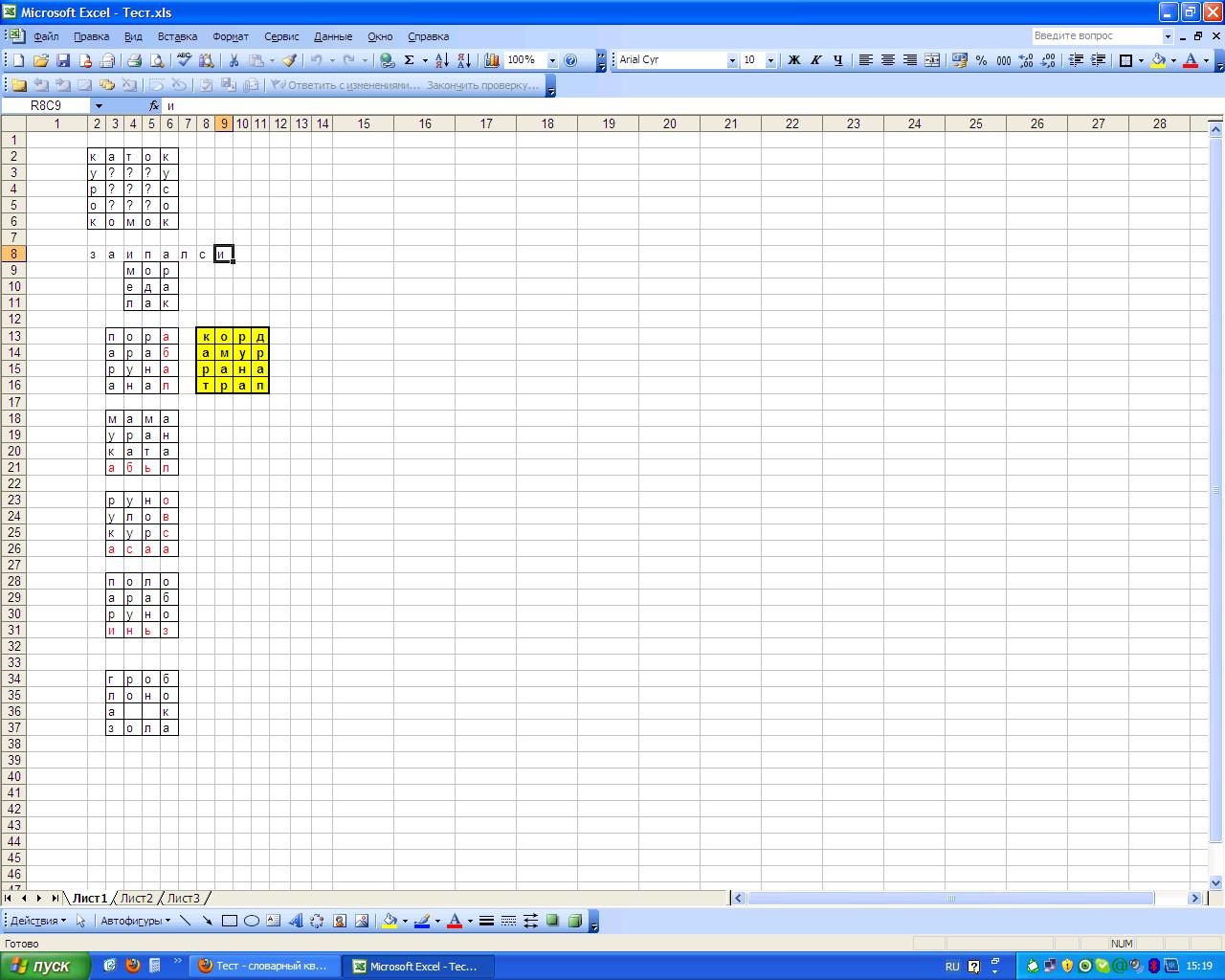
Task: Insert a hyperlink with the globe icon
Action: click(x=387, y=60)
